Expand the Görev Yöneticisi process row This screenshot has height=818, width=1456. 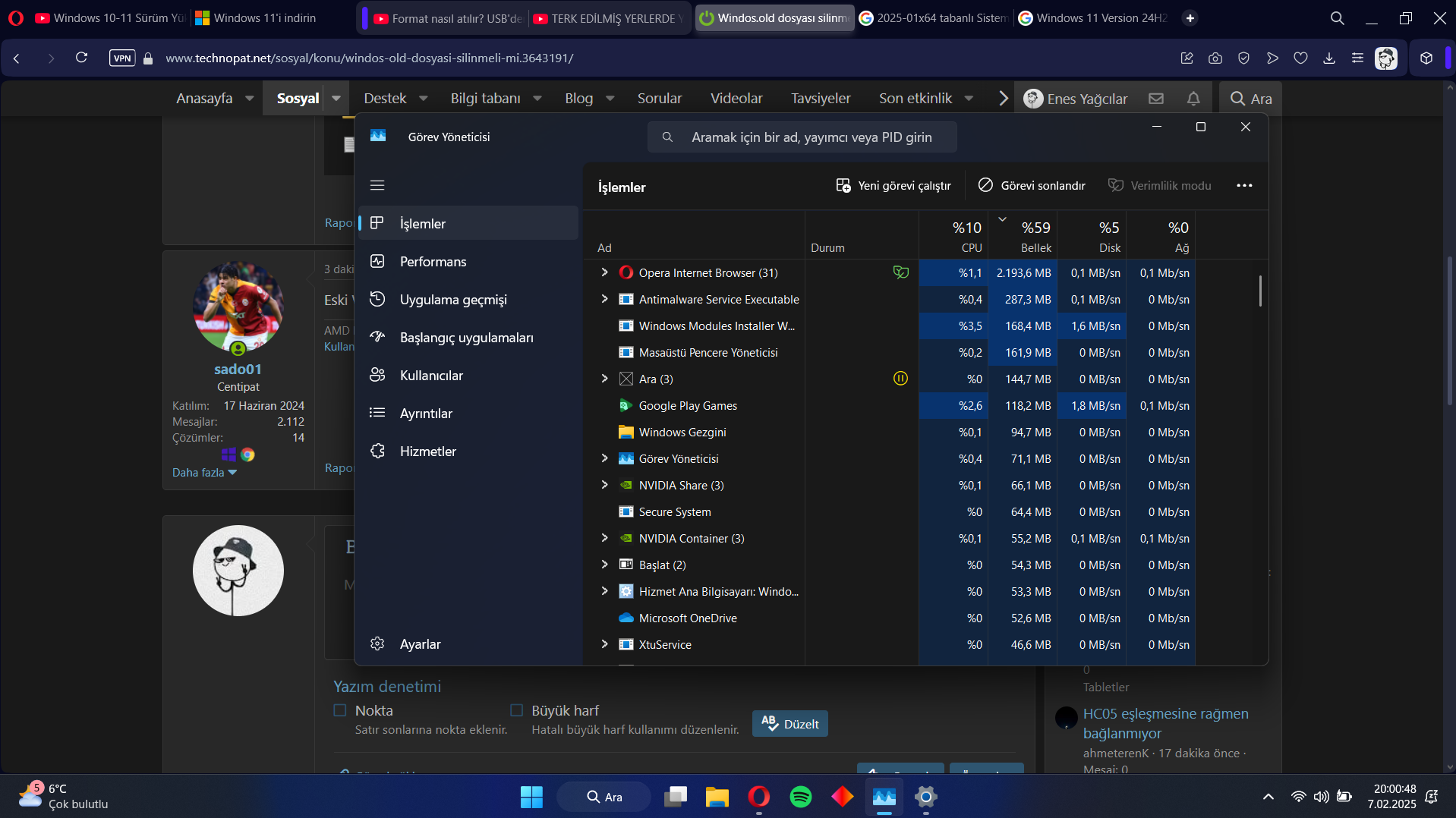(604, 458)
